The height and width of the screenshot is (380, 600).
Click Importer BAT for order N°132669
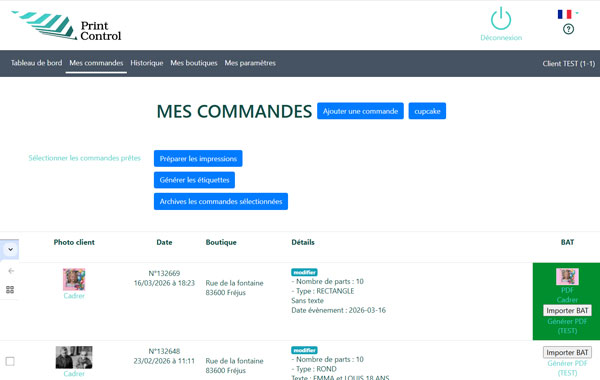click(567, 310)
